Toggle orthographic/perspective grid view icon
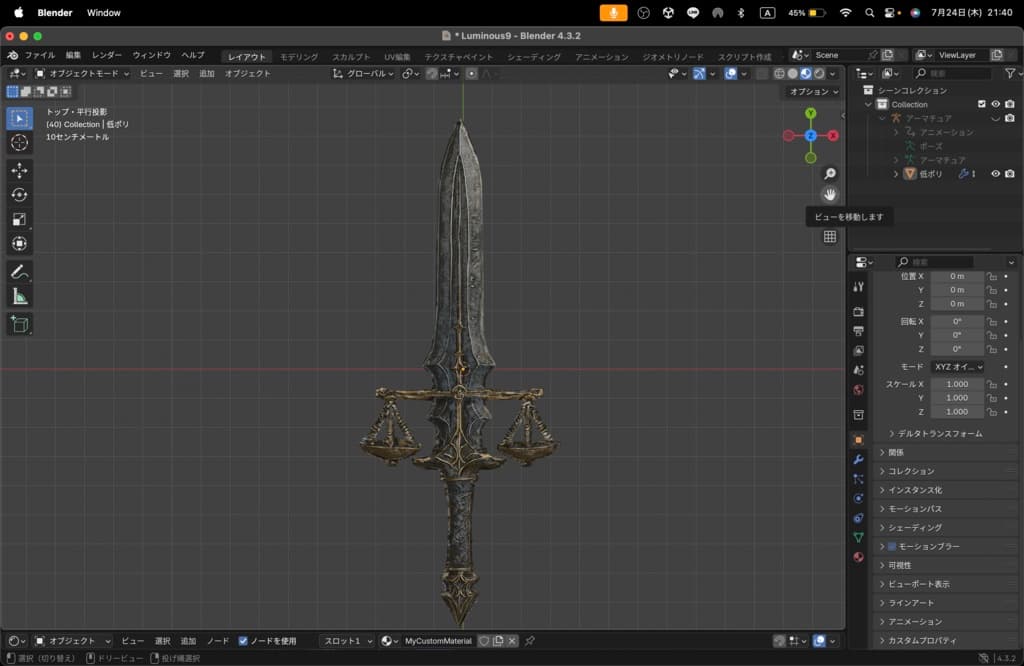 click(829, 237)
